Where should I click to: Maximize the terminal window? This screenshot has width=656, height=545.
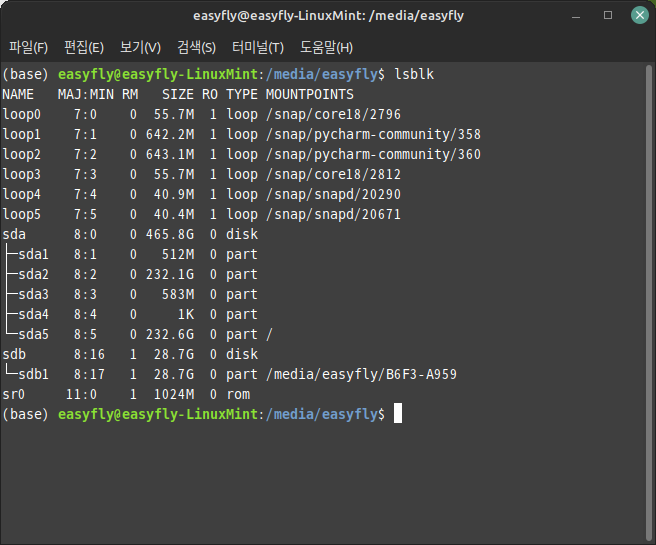608,15
